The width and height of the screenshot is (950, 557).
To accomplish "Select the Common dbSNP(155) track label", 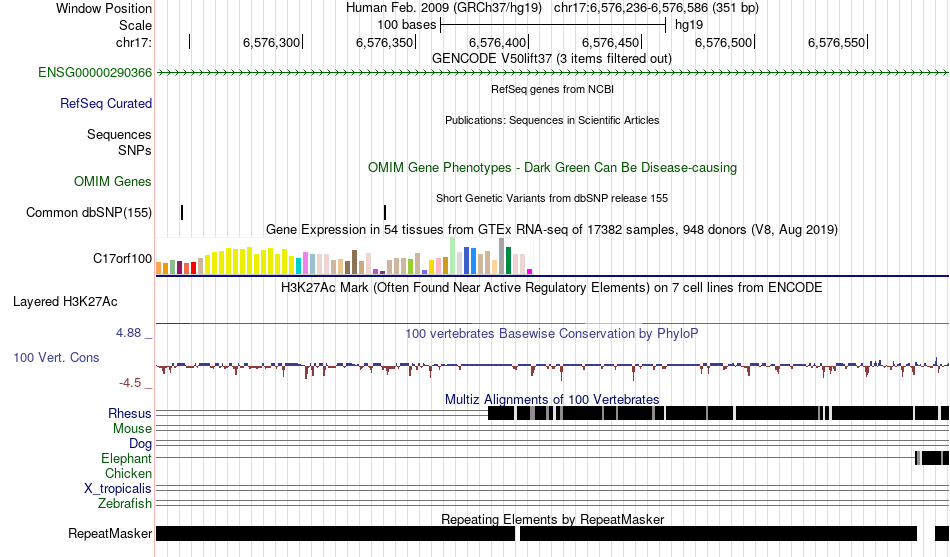I will 89,213.
